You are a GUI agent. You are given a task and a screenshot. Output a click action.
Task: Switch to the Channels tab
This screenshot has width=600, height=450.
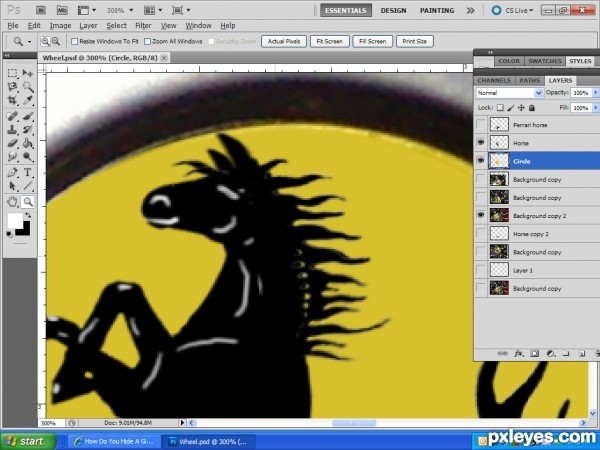coord(494,80)
